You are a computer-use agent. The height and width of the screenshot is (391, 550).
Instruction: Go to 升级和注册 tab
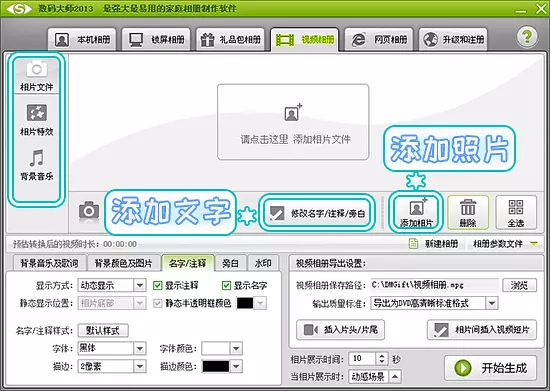(453, 40)
